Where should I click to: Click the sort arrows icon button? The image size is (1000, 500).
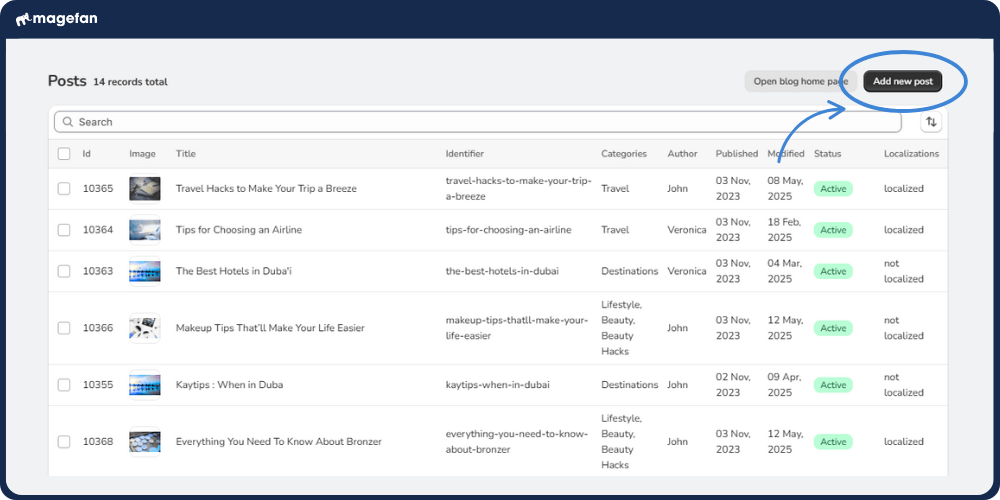pos(931,122)
